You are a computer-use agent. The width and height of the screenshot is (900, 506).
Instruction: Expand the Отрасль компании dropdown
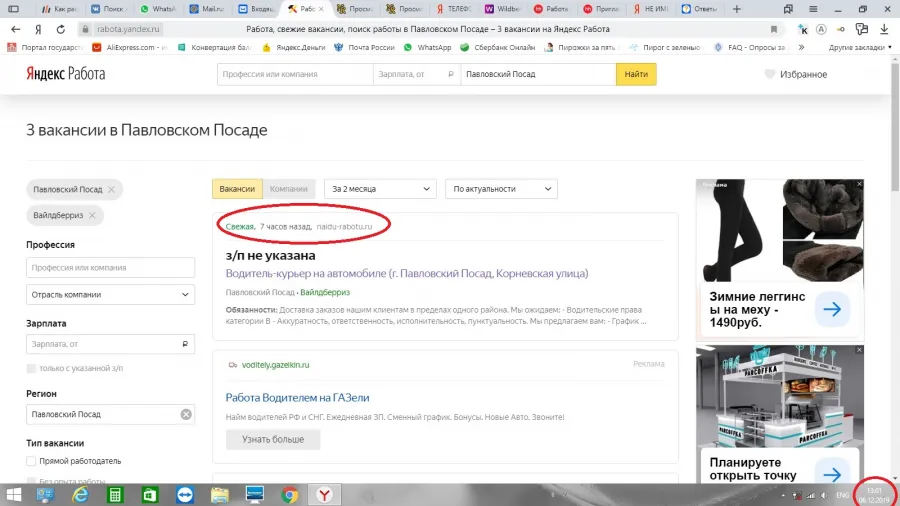coord(110,294)
